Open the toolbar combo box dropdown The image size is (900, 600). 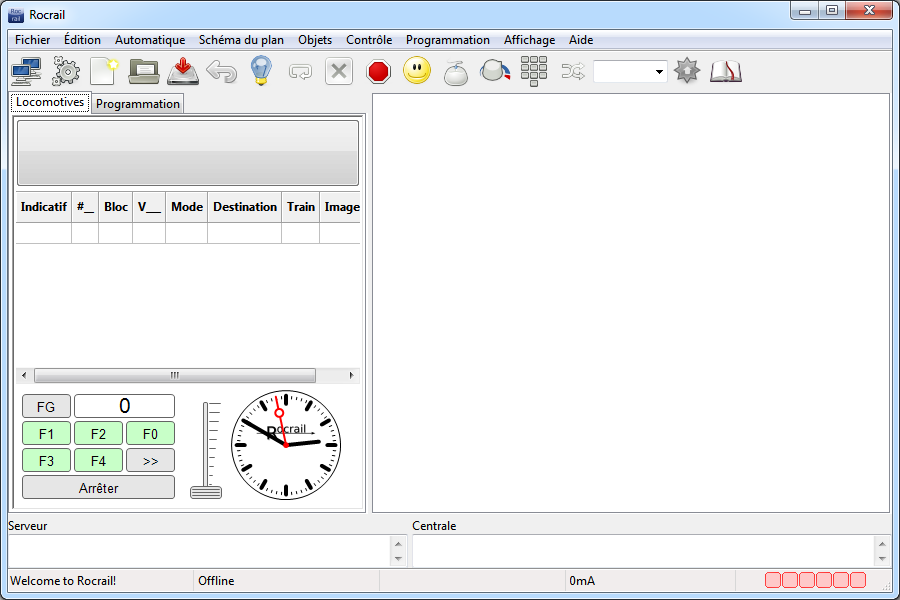click(x=659, y=72)
